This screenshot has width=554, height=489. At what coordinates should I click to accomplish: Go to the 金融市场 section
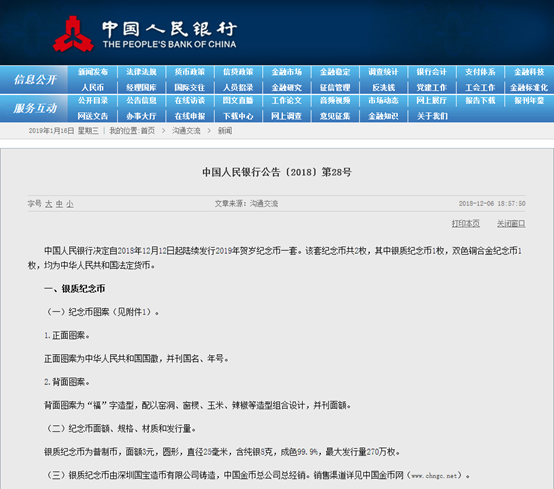click(x=287, y=72)
